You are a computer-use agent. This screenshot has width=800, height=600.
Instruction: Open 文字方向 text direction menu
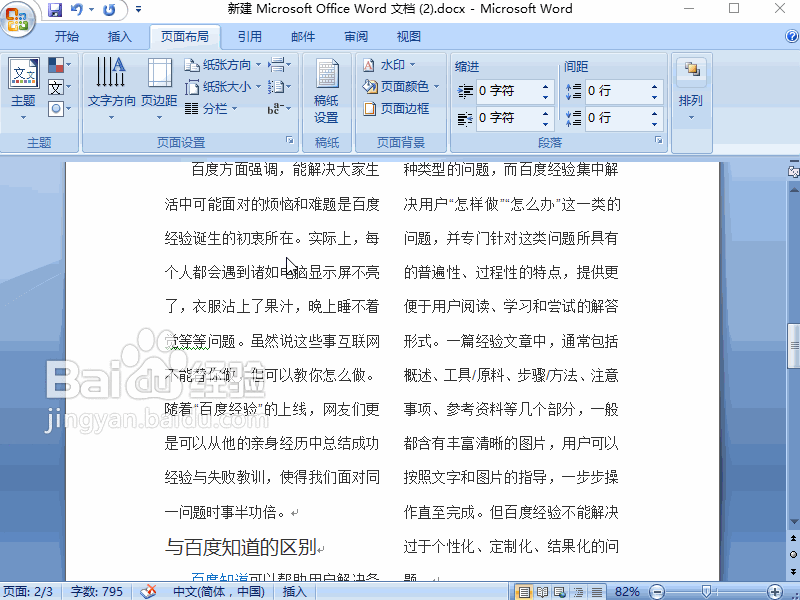point(111,90)
